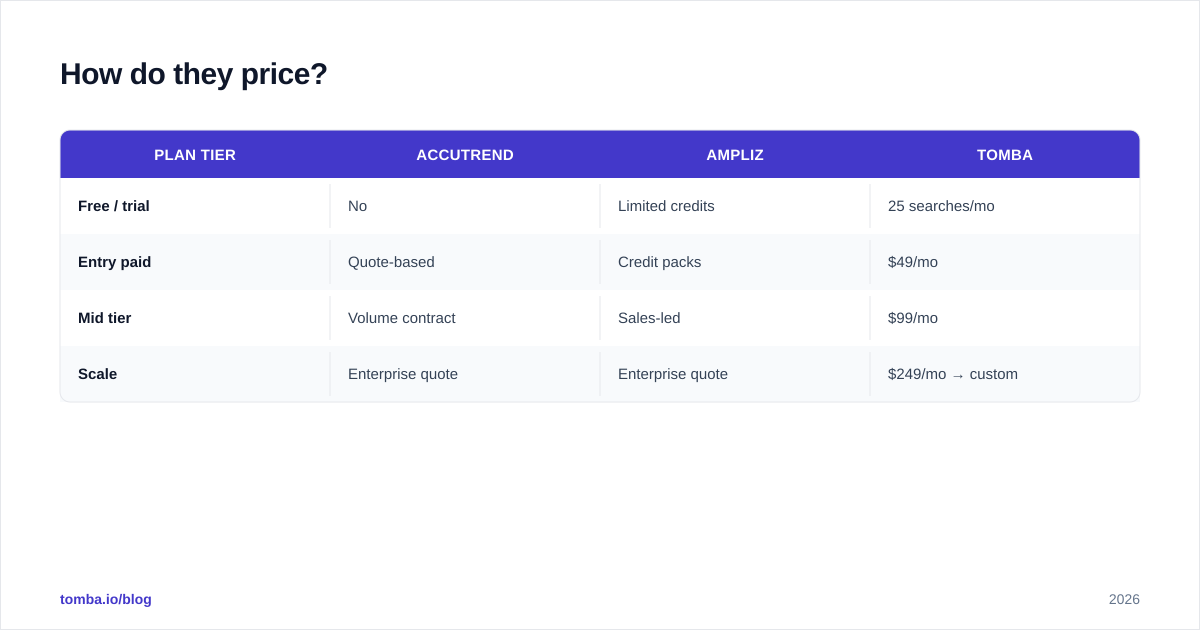Select the AMPLIZ column header
Image resolution: width=1200 pixels, height=630 pixels.
[735, 155]
